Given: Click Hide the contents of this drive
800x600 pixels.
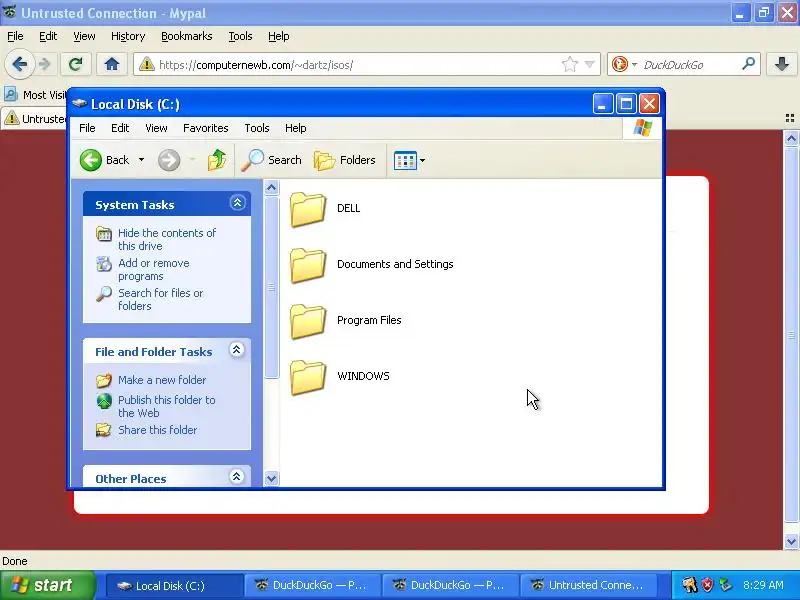Looking at the screenshot, I should (x=167, y=239).
